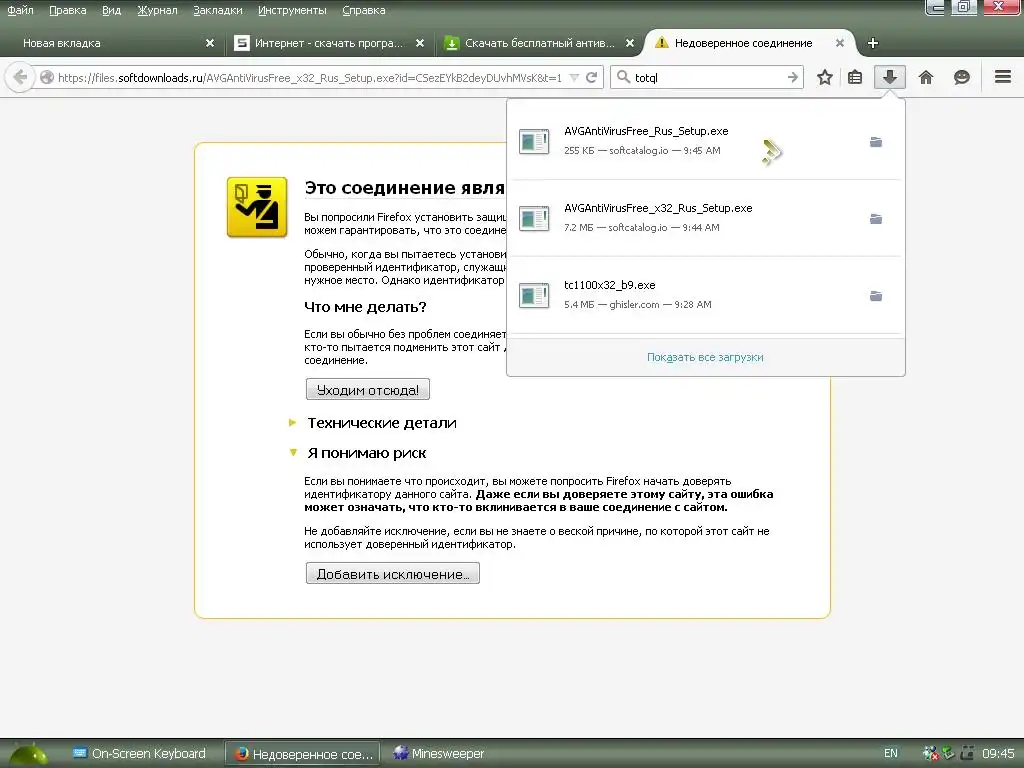This screenshot has width=1024, height=768.
Task: Open the Справка menu
Action: pos(364,10)
